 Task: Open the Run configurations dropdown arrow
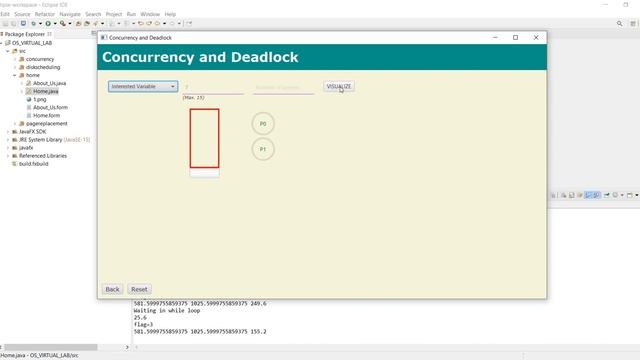click(x=55, y=24)
